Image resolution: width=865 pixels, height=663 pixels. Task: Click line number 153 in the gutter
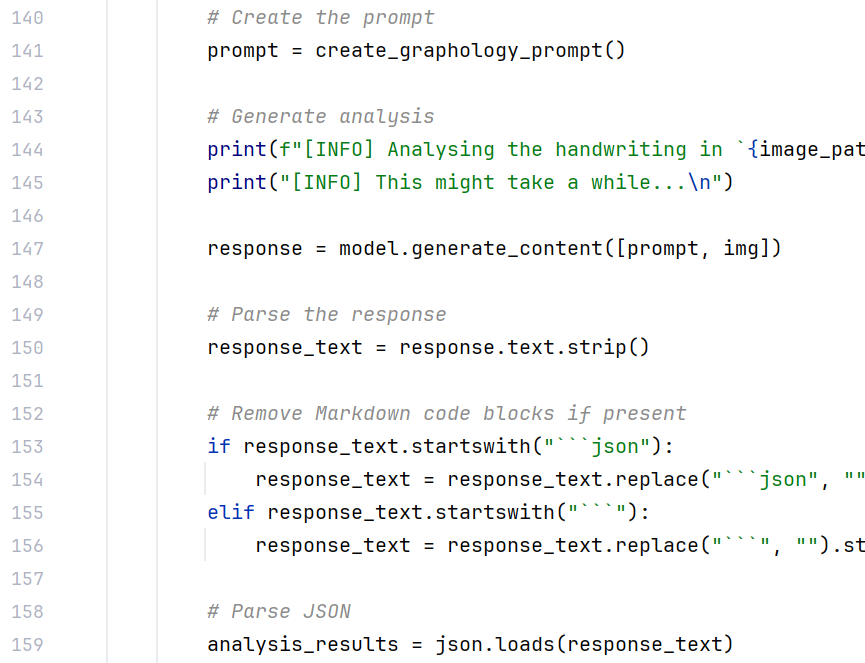click(x=27, y=447)
